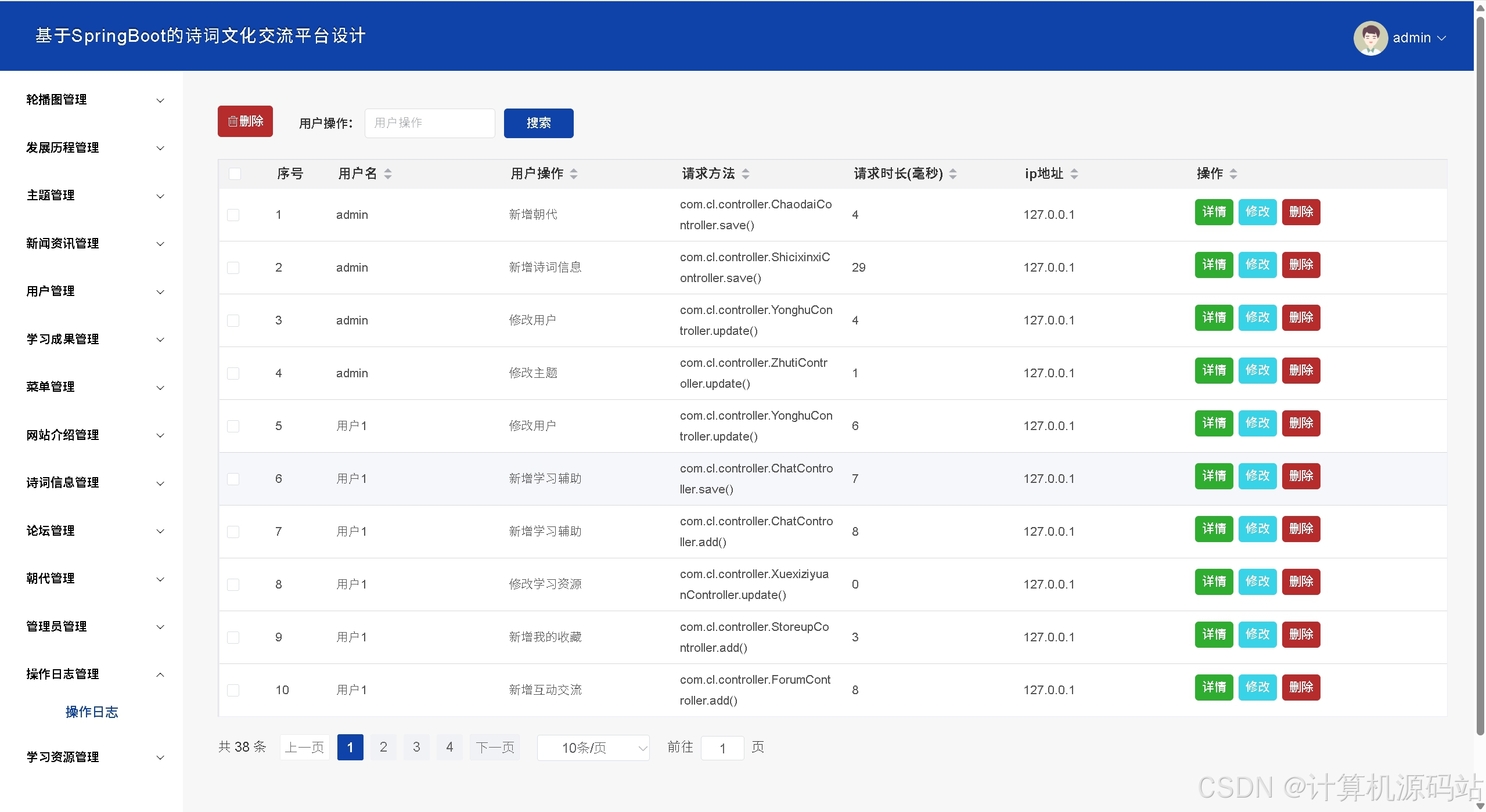Click the blue 搜索 button
Viewport: 1486px width, 812px height.
click(538, 123)
